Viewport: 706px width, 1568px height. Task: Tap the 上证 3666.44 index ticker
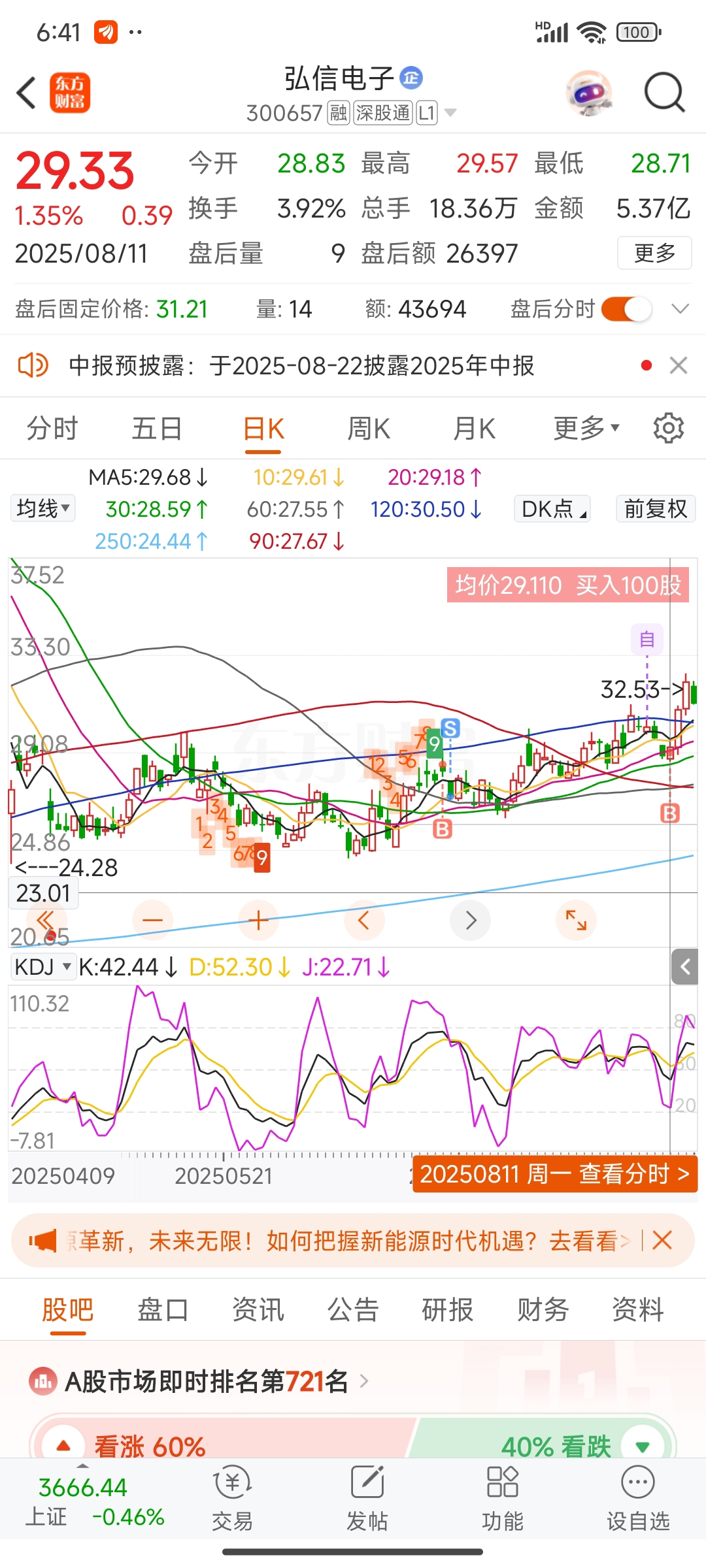click(95, 1501)
